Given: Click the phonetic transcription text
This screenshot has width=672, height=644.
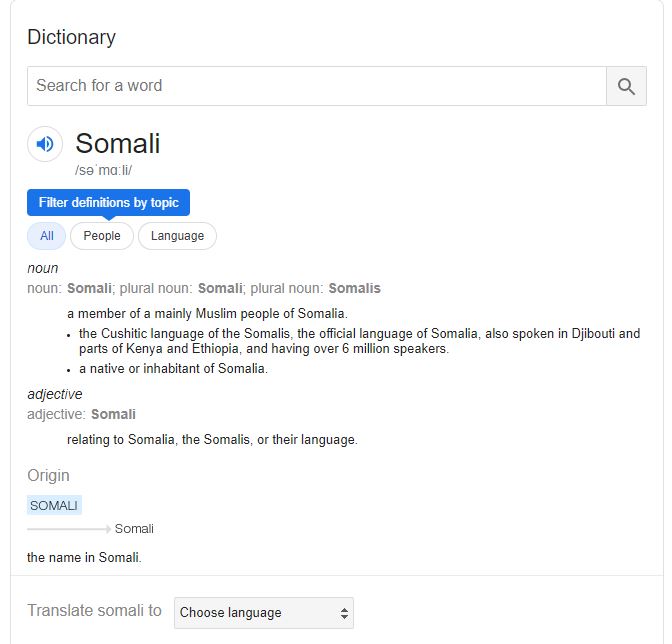Looking at the screenshot, I should [x=103, y=170].
